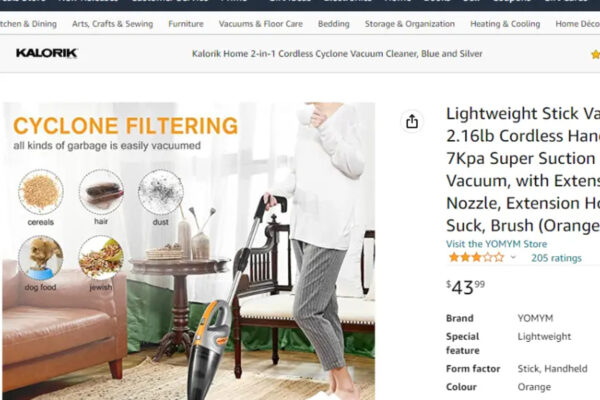Click the star rating icons
The height and width of the screenshot is (400, 600).
476,257
